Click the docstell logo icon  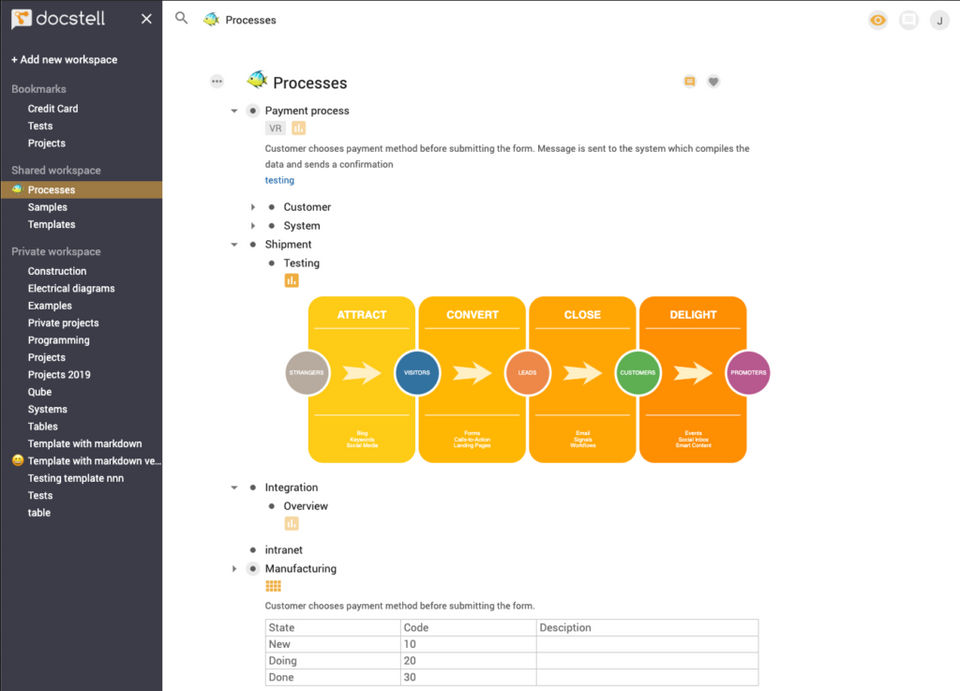coord(21,19)
